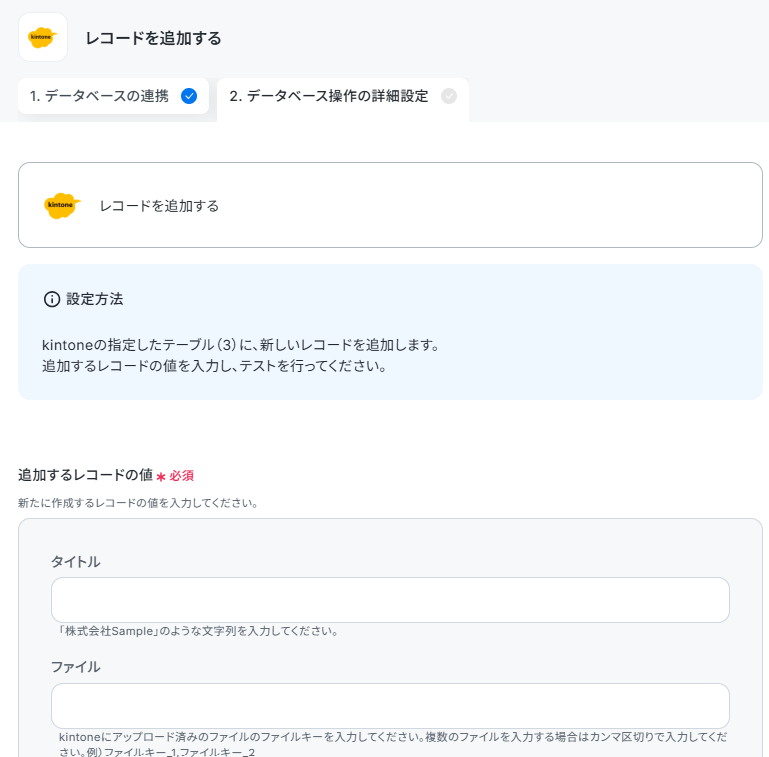Image resolution: width=769 pixels, height=757 pixels.
Task: Click the 株式会社Sample example hint text
Action: click(x=198, y=631)
